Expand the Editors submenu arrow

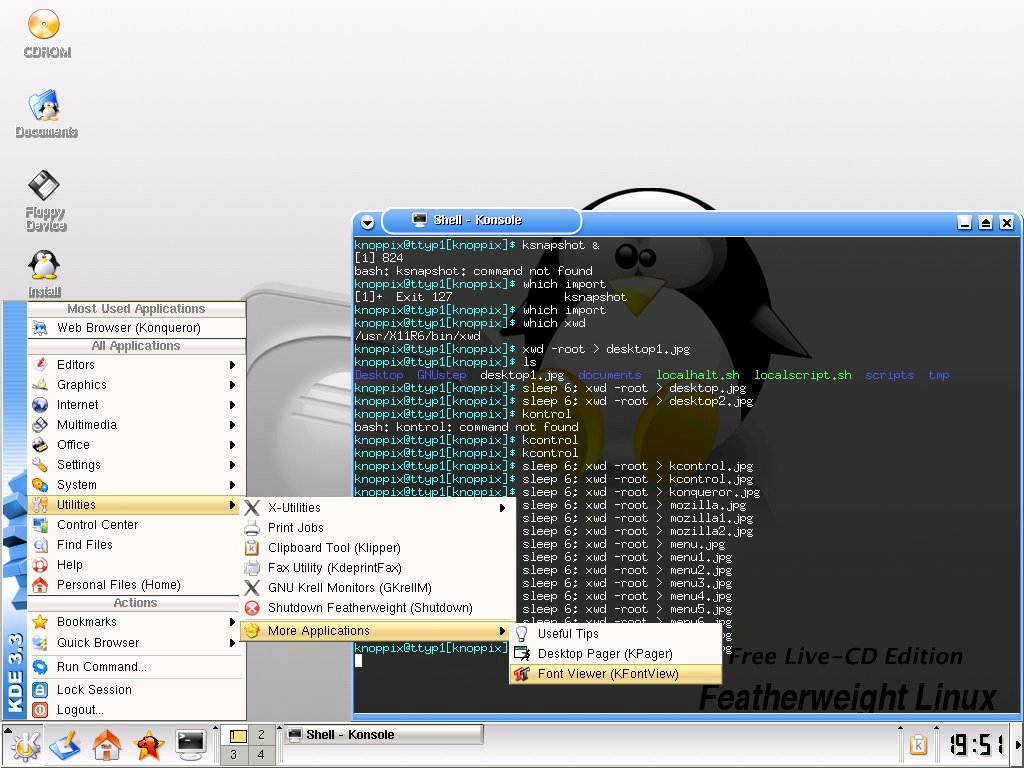coord(232,364)
